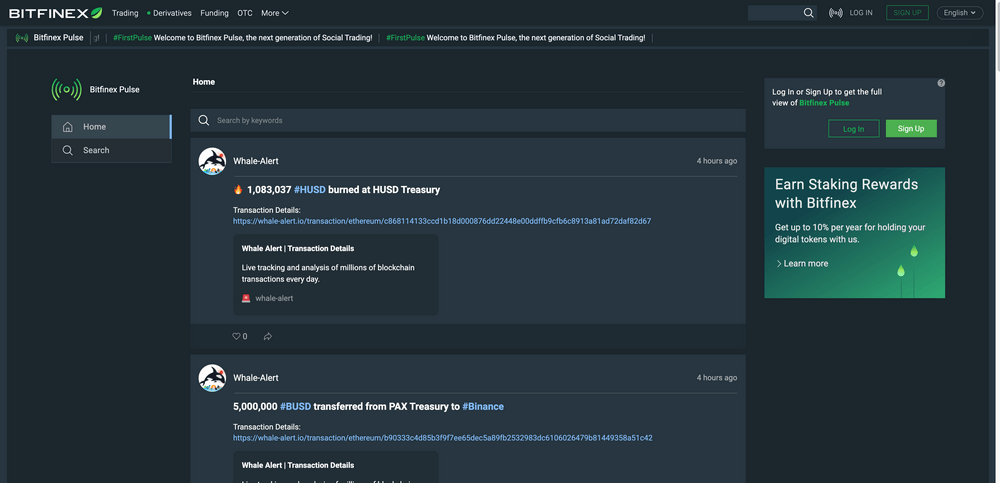Click the SIGN UP outlined header button
Image resolution: width=1000 pixels, height=483 pixels.
[x=908, y=13]
